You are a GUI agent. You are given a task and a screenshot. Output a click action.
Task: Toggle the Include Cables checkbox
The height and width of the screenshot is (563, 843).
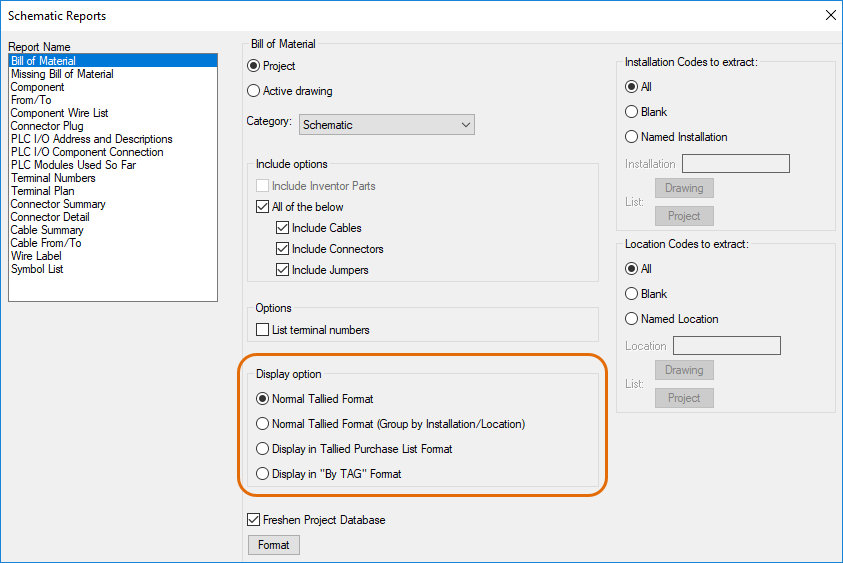coord(283,228)
